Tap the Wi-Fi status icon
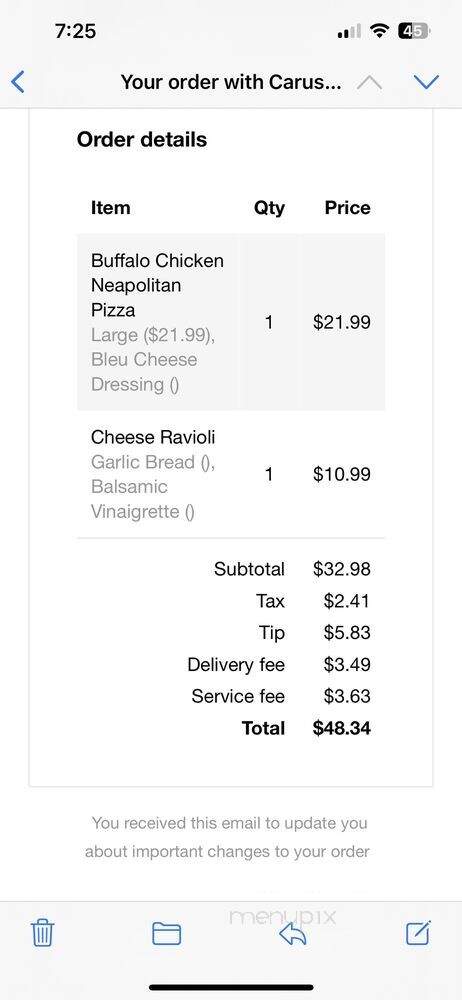Viewport: 462px width, 1000px height. 380,31
